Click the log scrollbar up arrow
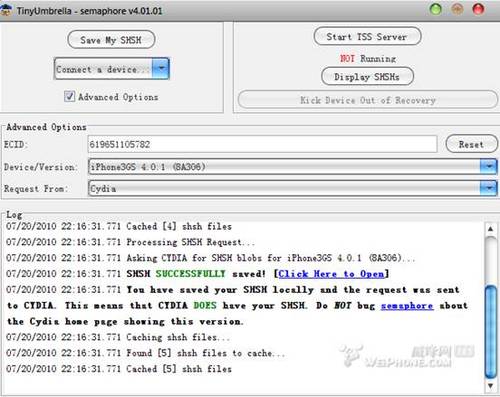 (490, 229)
